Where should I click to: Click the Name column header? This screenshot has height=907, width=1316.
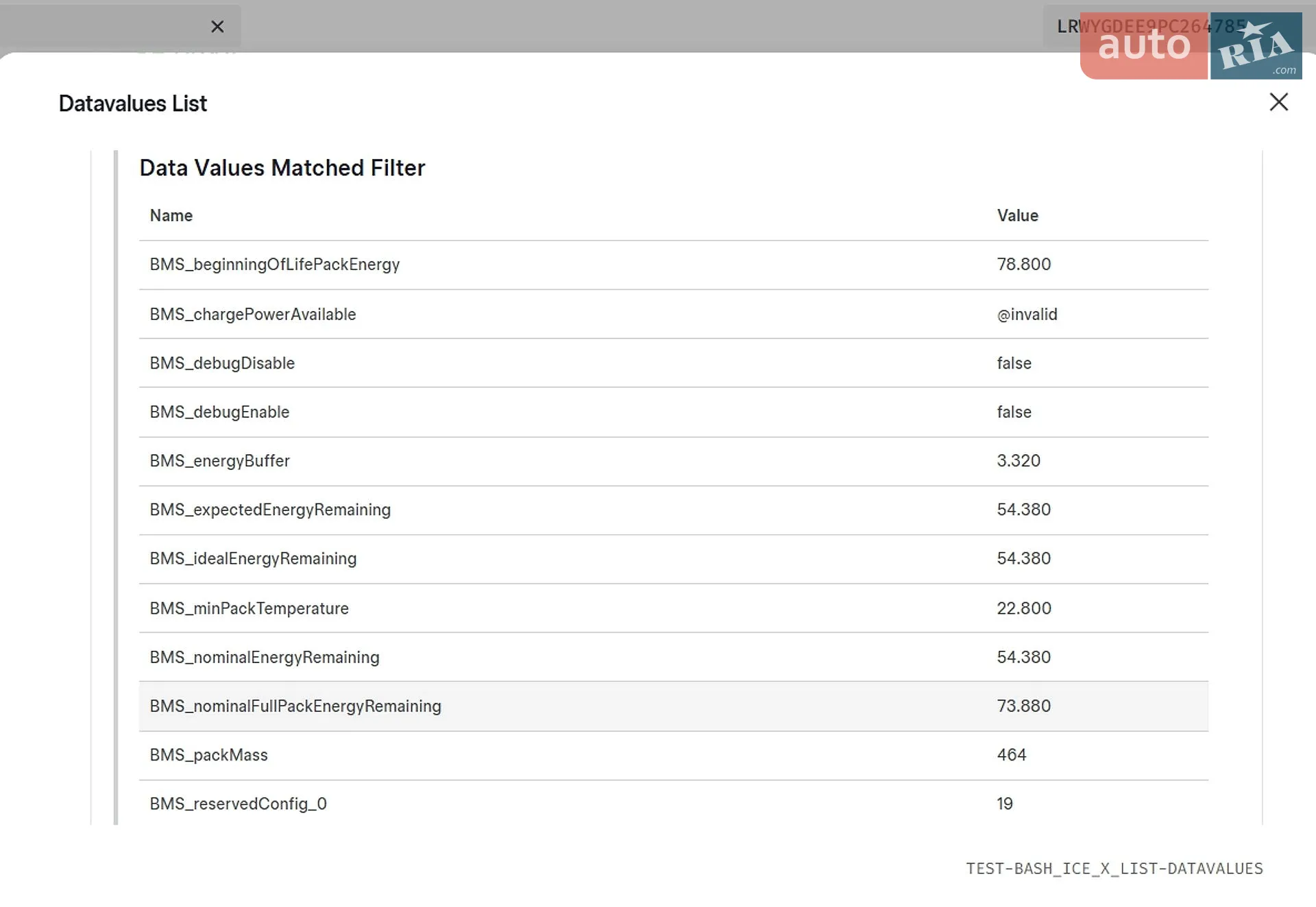(x=171, y=216)
